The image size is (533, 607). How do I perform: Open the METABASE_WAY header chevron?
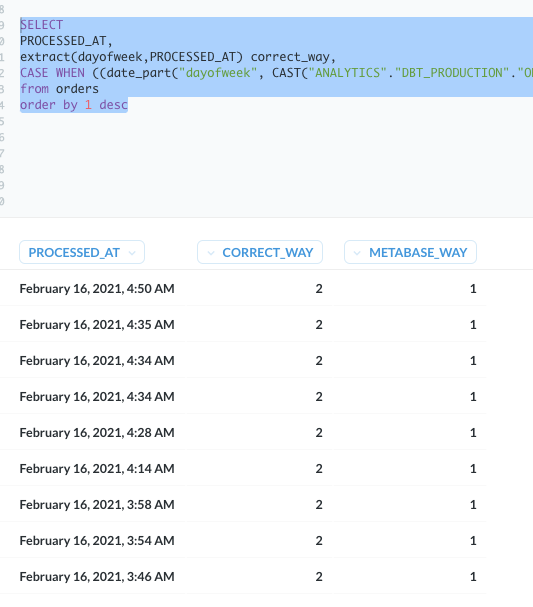click(x=357, y=253)
